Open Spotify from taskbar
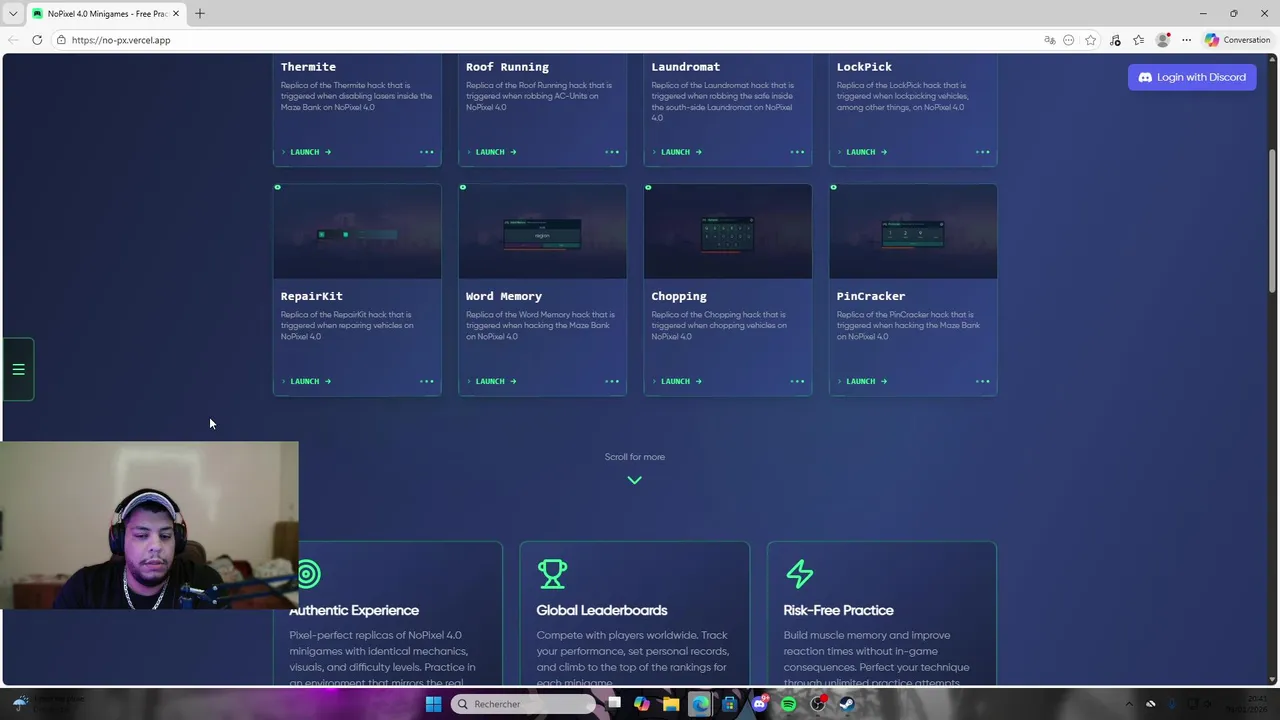The height and width of the screenshot is (720, 1280). tap(789, 704)
